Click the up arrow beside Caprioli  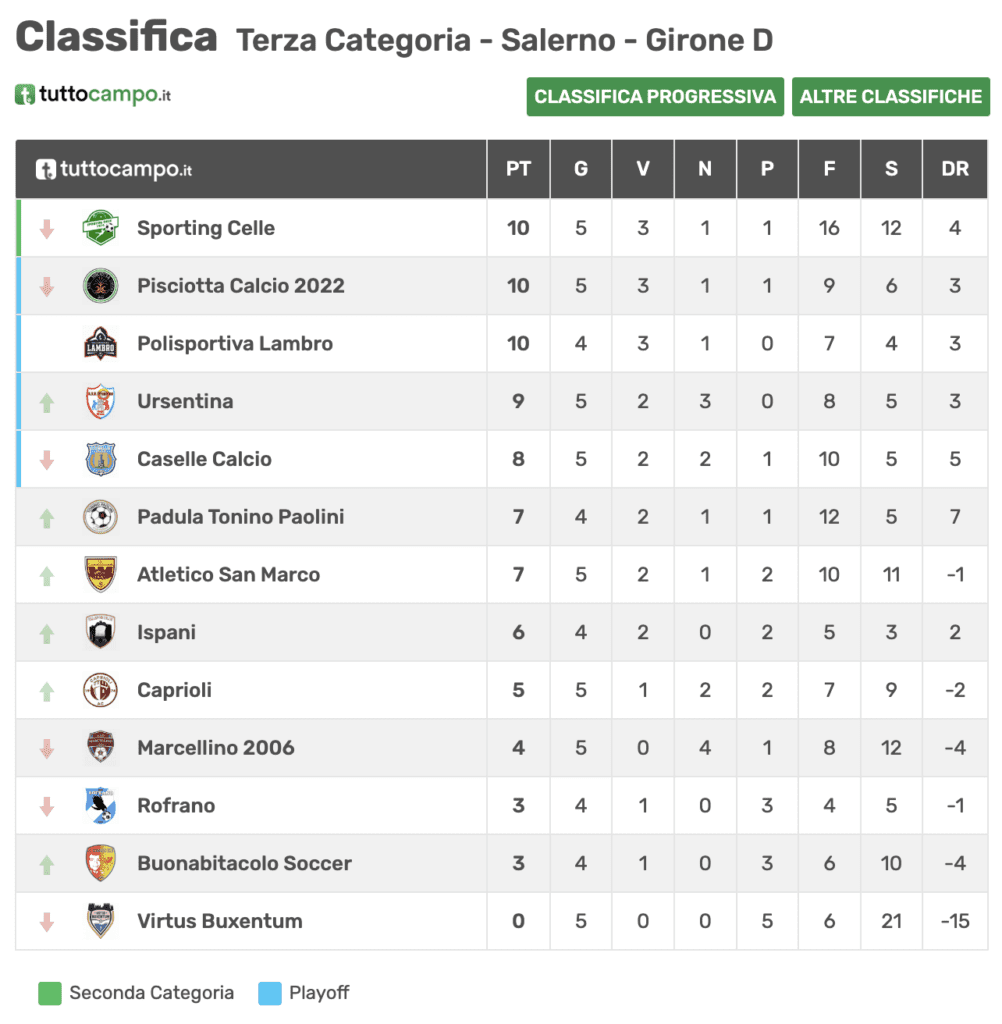(x=46, y=691)
